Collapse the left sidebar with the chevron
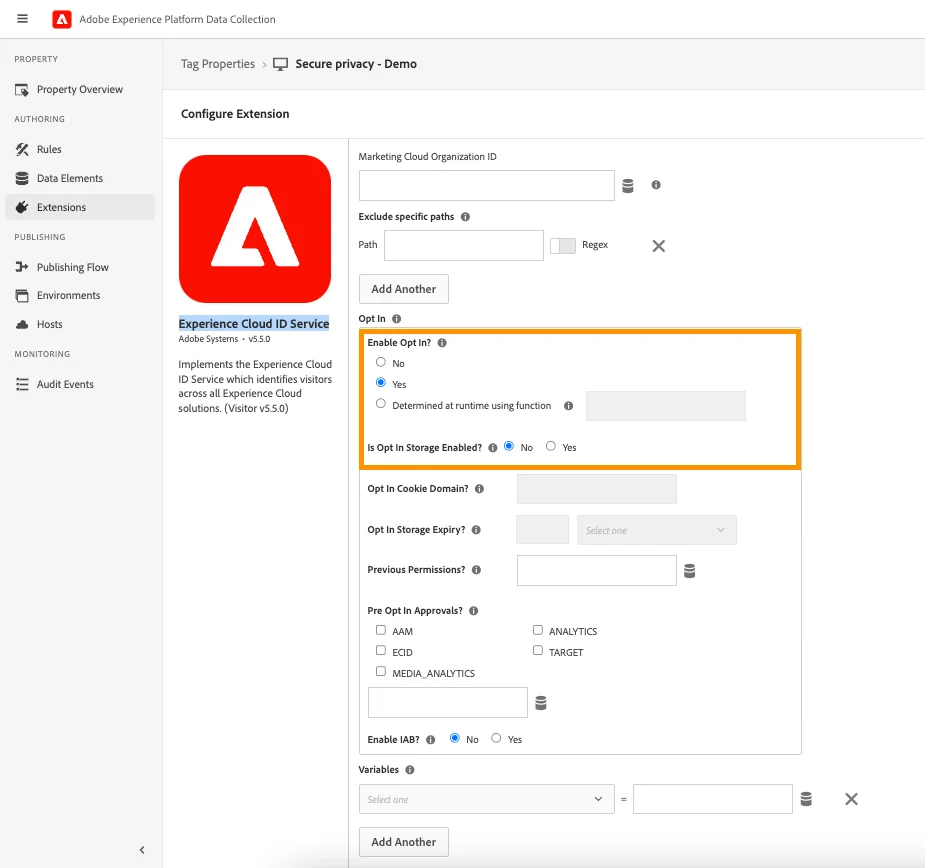Viewport: 925px width, 868px height. (x=140, y=849)
